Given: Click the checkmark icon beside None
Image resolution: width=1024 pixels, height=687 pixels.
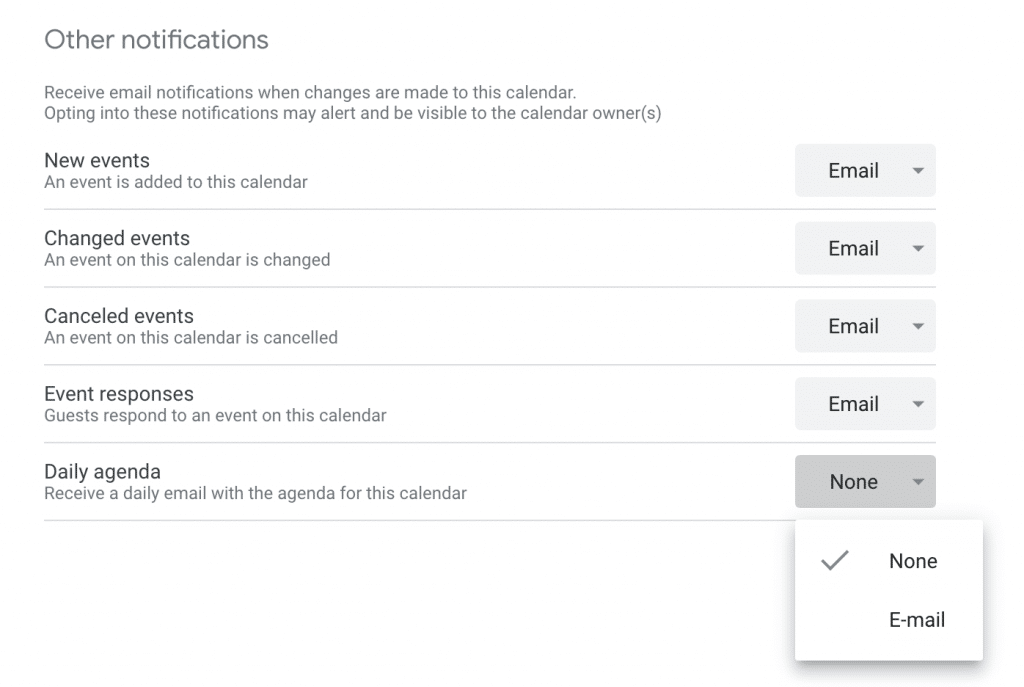Looking at the screenshot, I should (x=834, y=561).
